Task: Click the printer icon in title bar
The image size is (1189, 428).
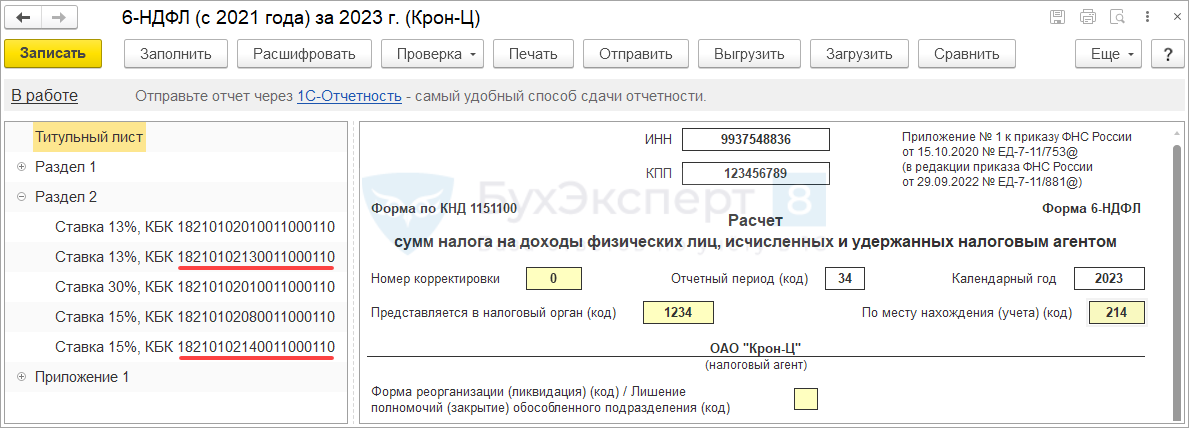Action: [1088, 17]
